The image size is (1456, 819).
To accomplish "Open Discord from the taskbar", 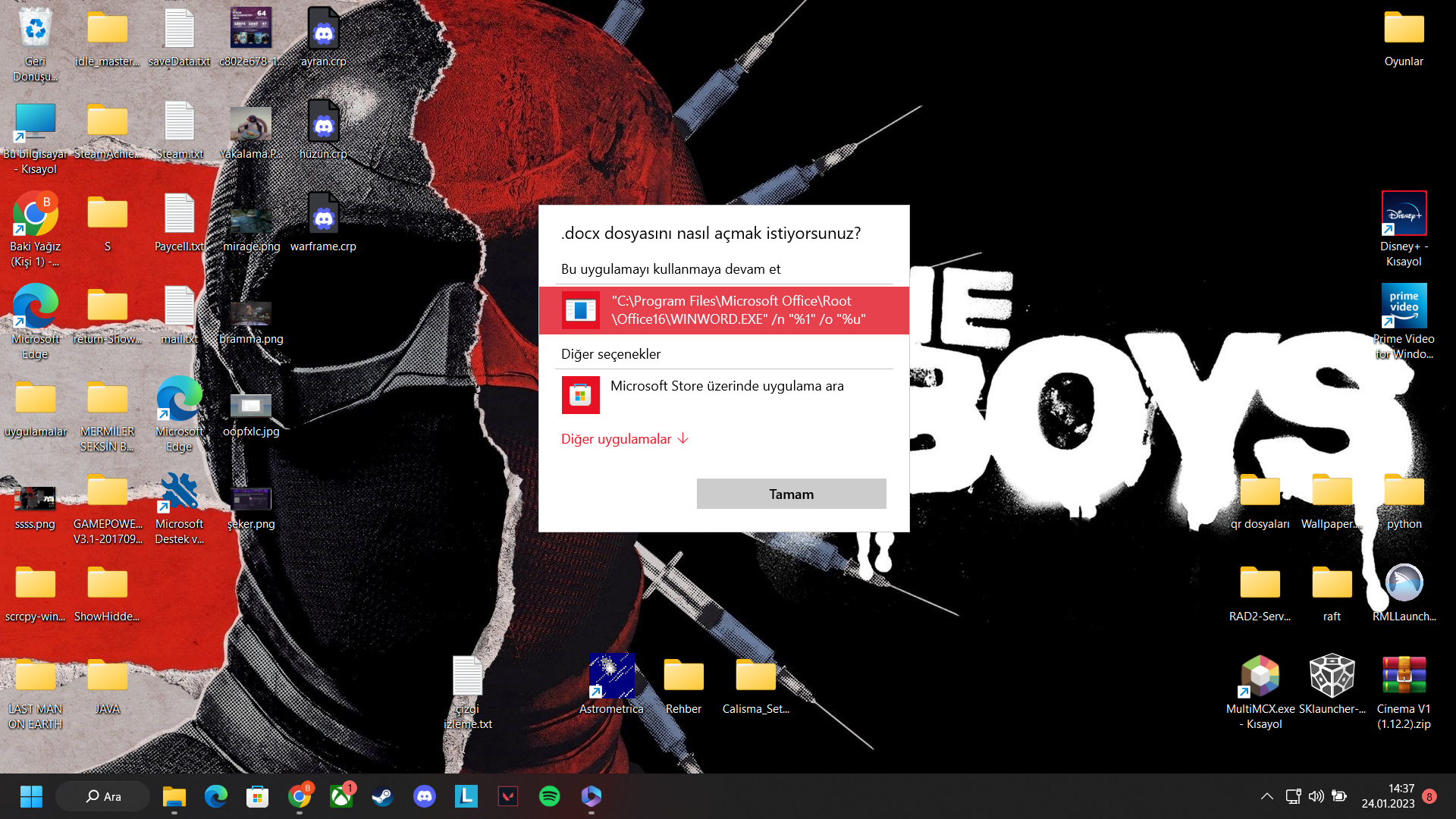I will pos(424,796).
